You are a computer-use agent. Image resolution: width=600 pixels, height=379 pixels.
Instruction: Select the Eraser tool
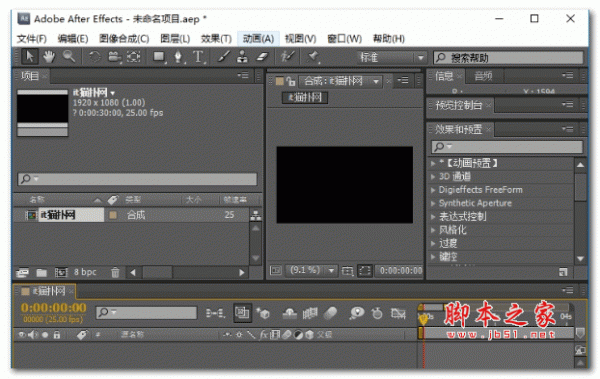(x=262, y=57)
